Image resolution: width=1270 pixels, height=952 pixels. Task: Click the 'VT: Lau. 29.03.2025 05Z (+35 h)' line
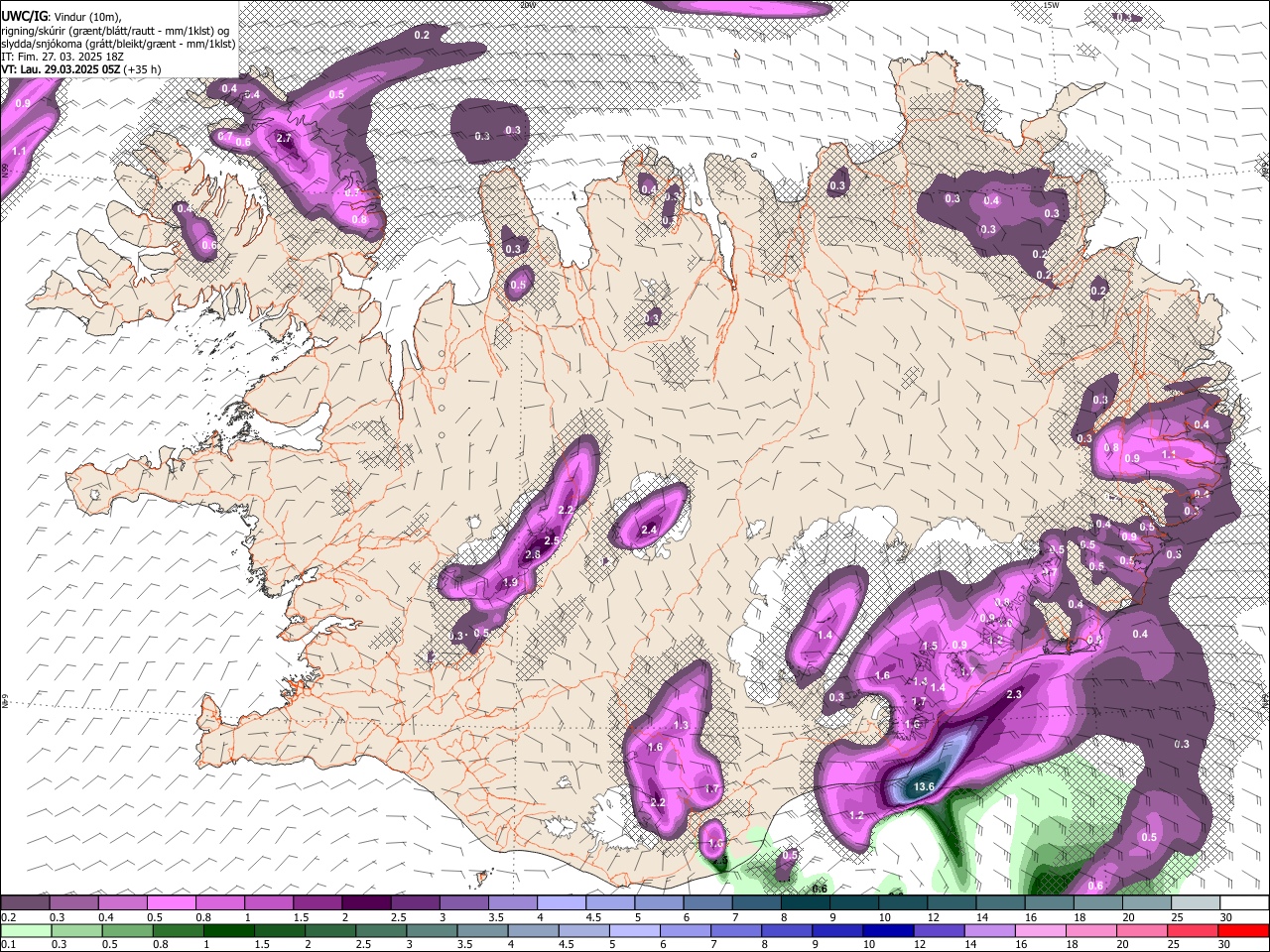point(81,69)
